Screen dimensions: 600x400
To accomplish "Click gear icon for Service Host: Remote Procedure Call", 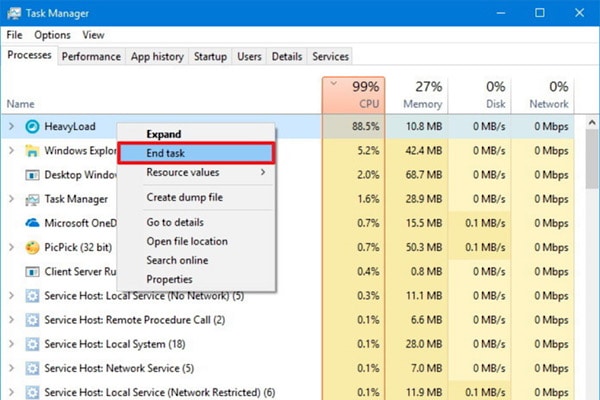I will [32, 320].
